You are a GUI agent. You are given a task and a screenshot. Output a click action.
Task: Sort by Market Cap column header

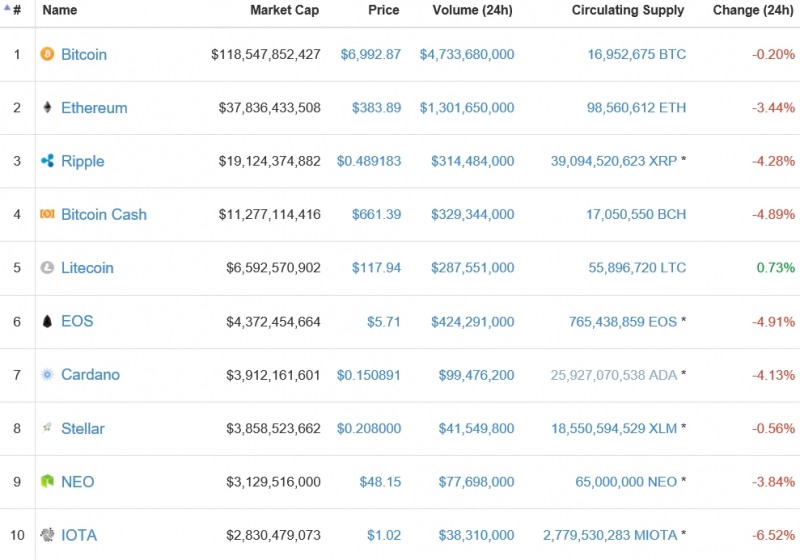coord(285,10)
